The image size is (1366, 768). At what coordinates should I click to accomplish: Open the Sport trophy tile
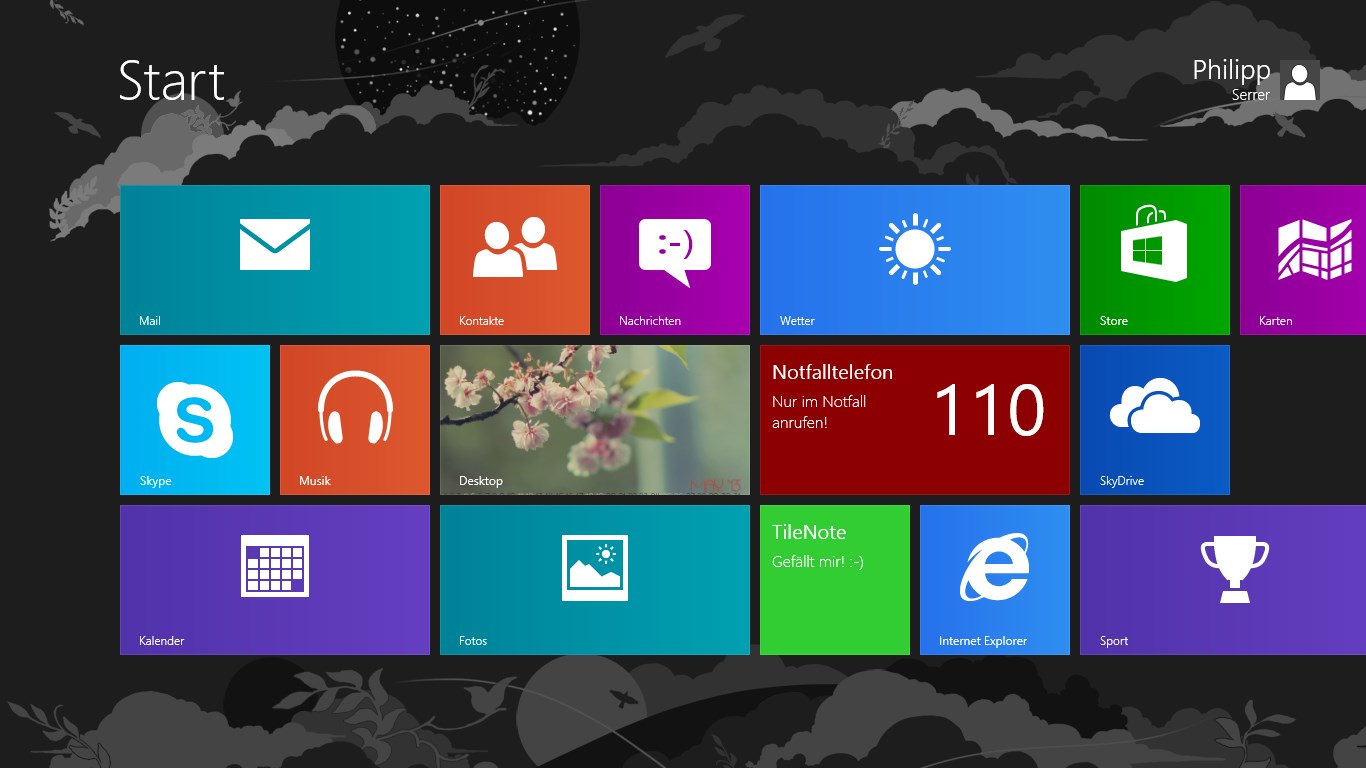[1223, 580]
